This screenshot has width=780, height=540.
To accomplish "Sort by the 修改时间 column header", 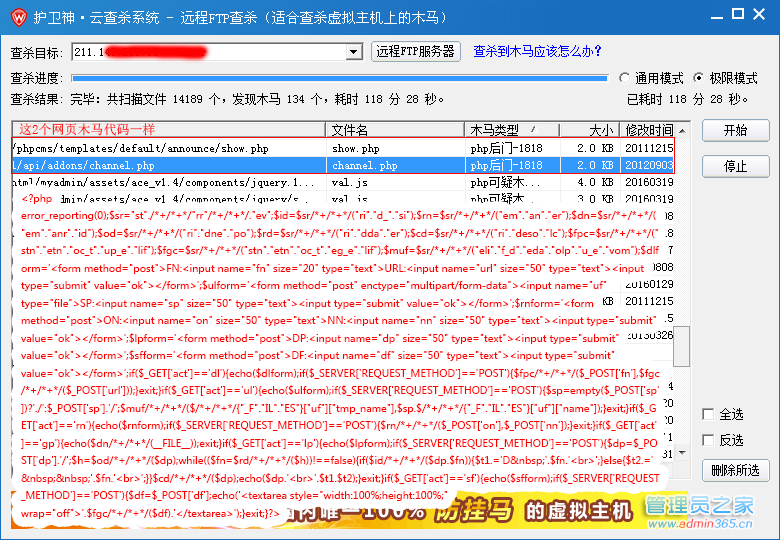I will [647, 130].
